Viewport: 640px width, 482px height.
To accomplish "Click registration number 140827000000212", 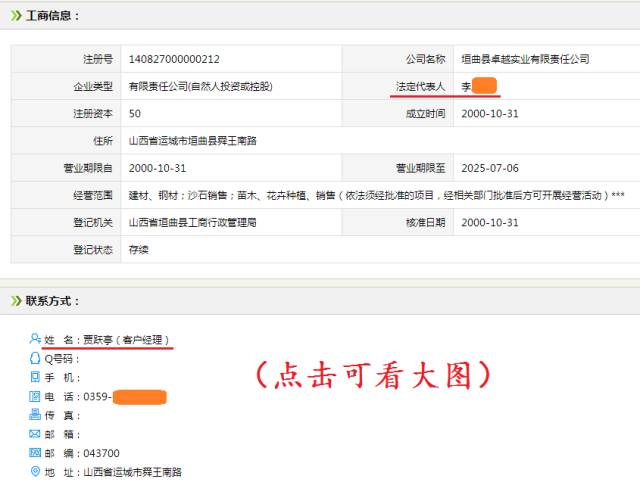I will pyautogui.click(x=176, y=60).
